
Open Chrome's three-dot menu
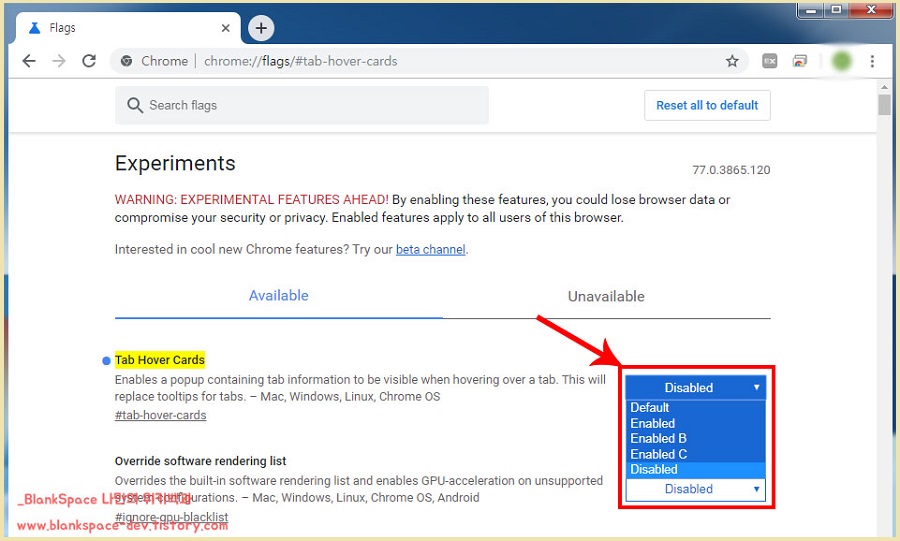(x=872, y=61)
